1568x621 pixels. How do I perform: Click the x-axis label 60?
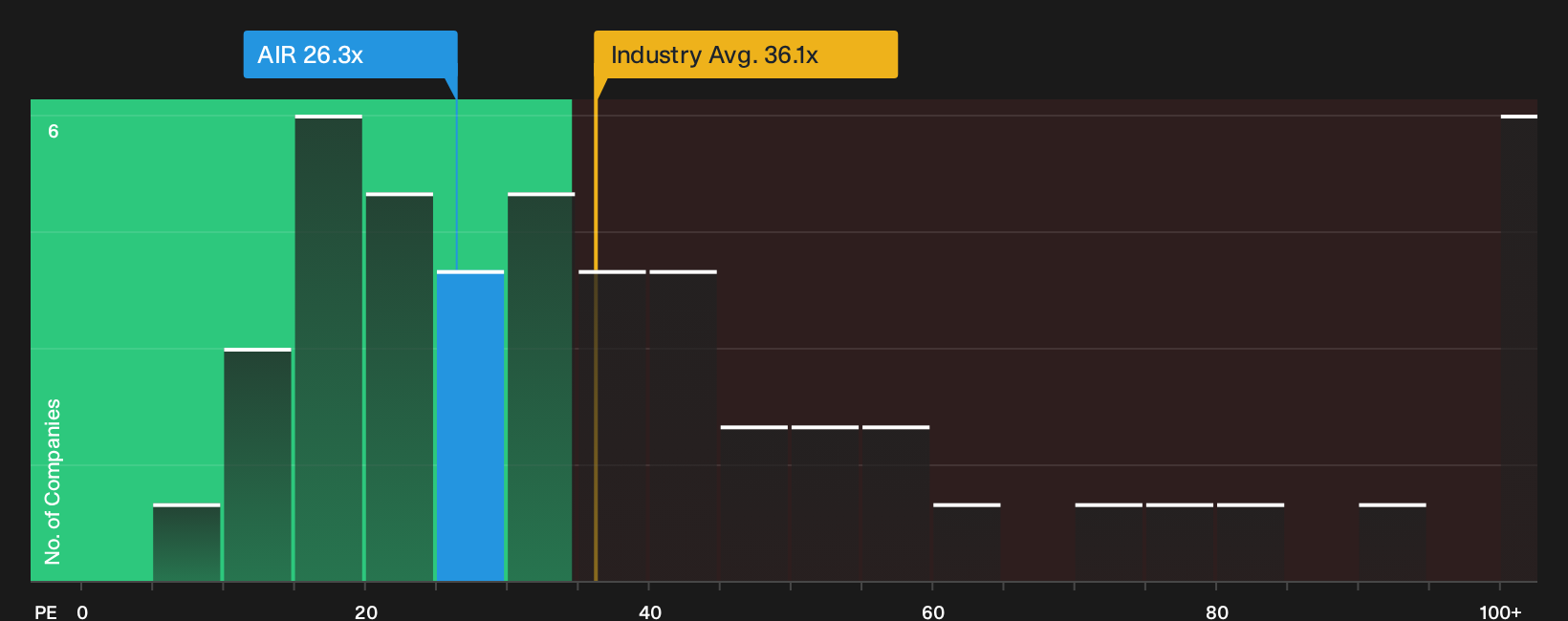coord(933,611)
